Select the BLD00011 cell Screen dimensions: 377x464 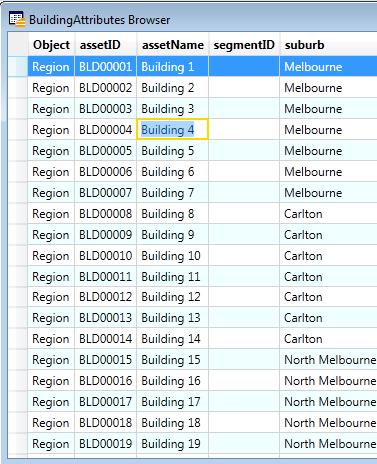pos(106,277)
